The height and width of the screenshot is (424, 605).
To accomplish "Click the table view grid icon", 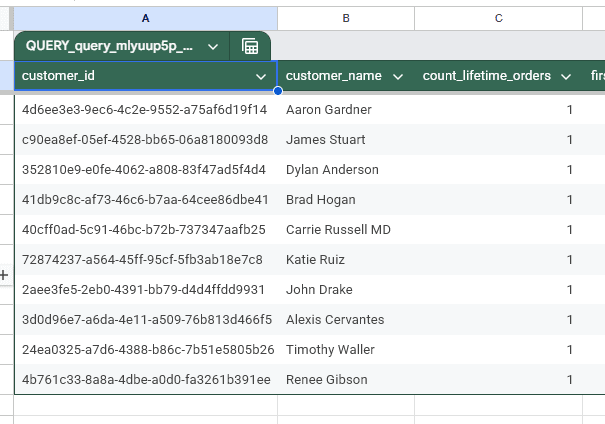I will pos(250,46).
